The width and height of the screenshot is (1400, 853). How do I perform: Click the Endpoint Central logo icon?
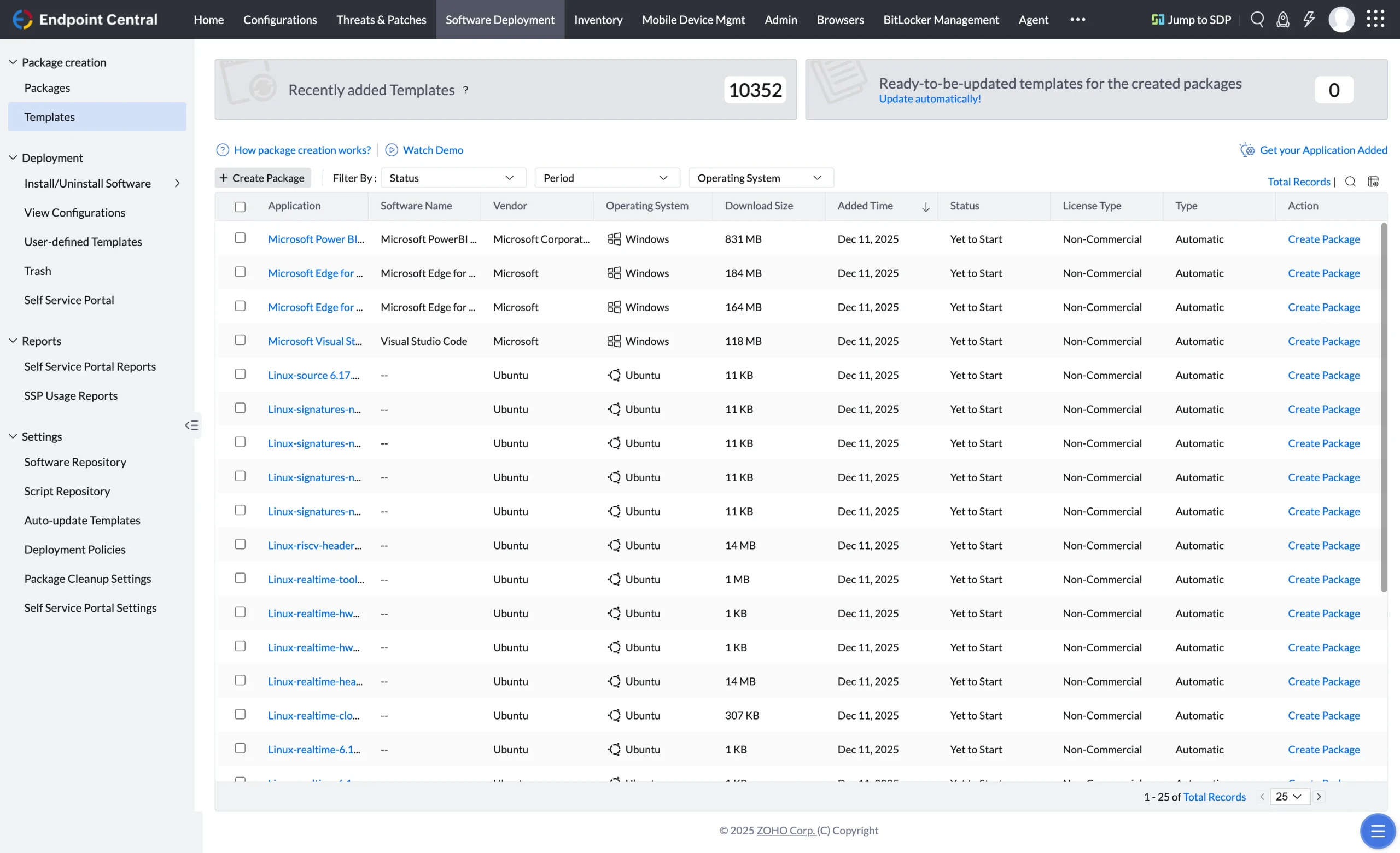point(23,19)
